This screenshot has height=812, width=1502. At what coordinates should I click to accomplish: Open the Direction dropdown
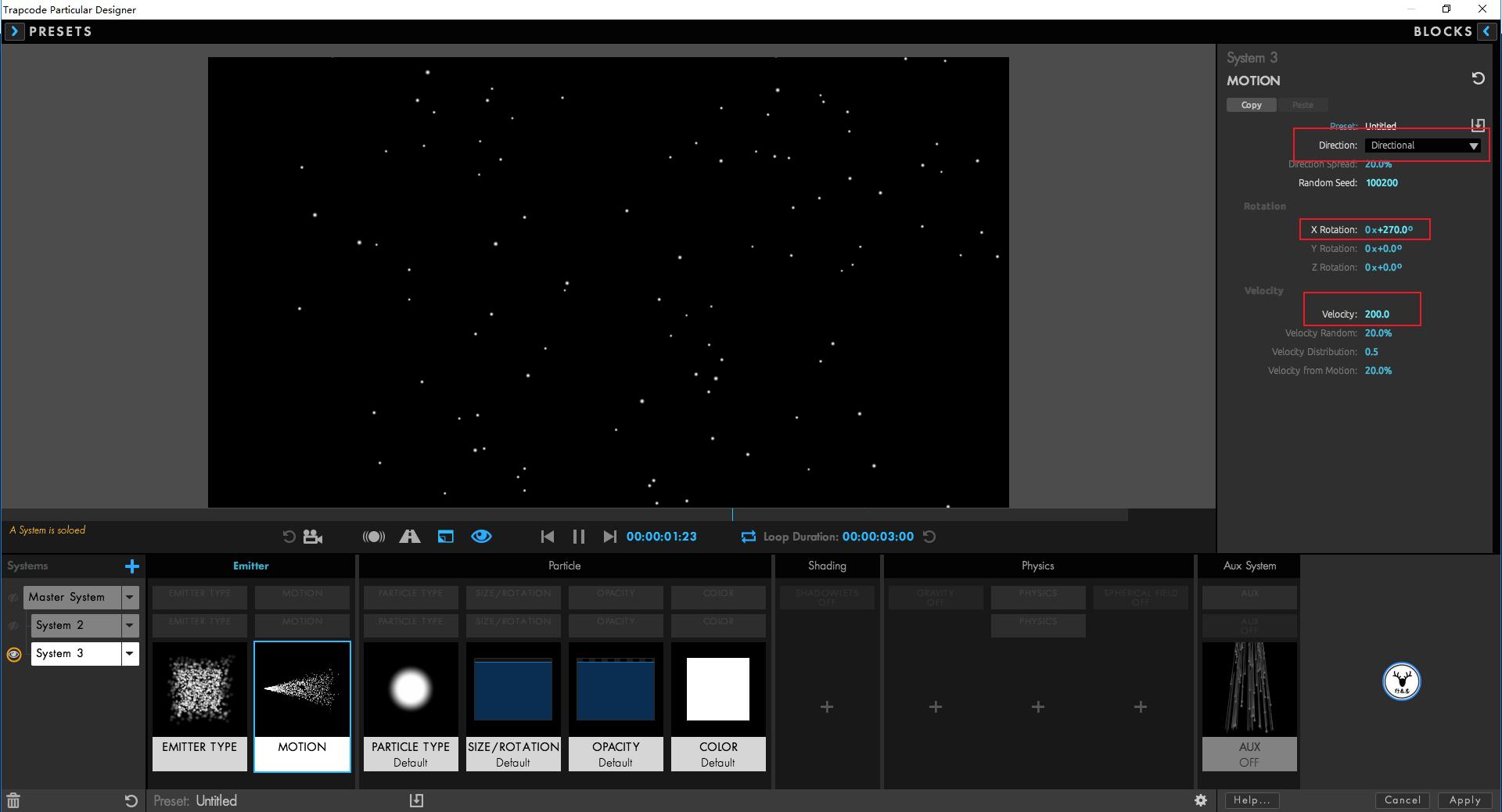1424,146
